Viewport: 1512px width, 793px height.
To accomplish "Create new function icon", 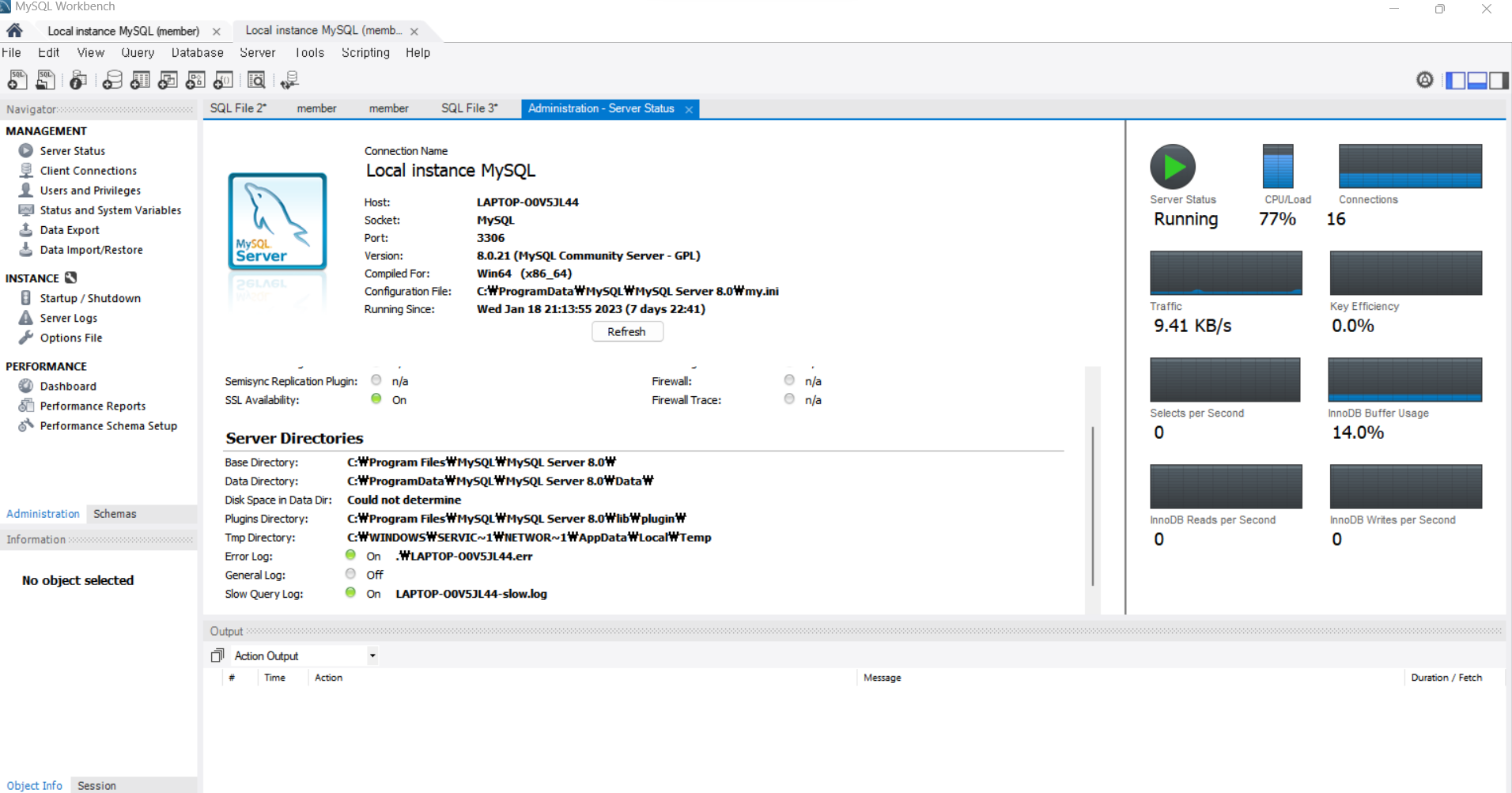I will [223, 80].
